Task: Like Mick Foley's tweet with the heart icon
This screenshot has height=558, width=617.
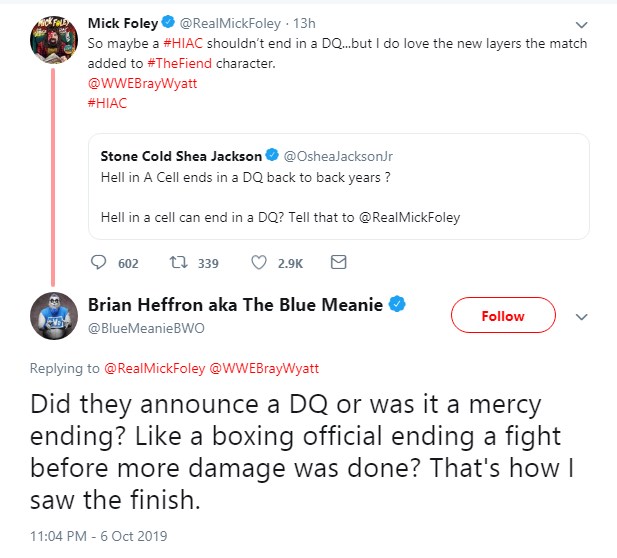Action: click(x=258, y=263)
